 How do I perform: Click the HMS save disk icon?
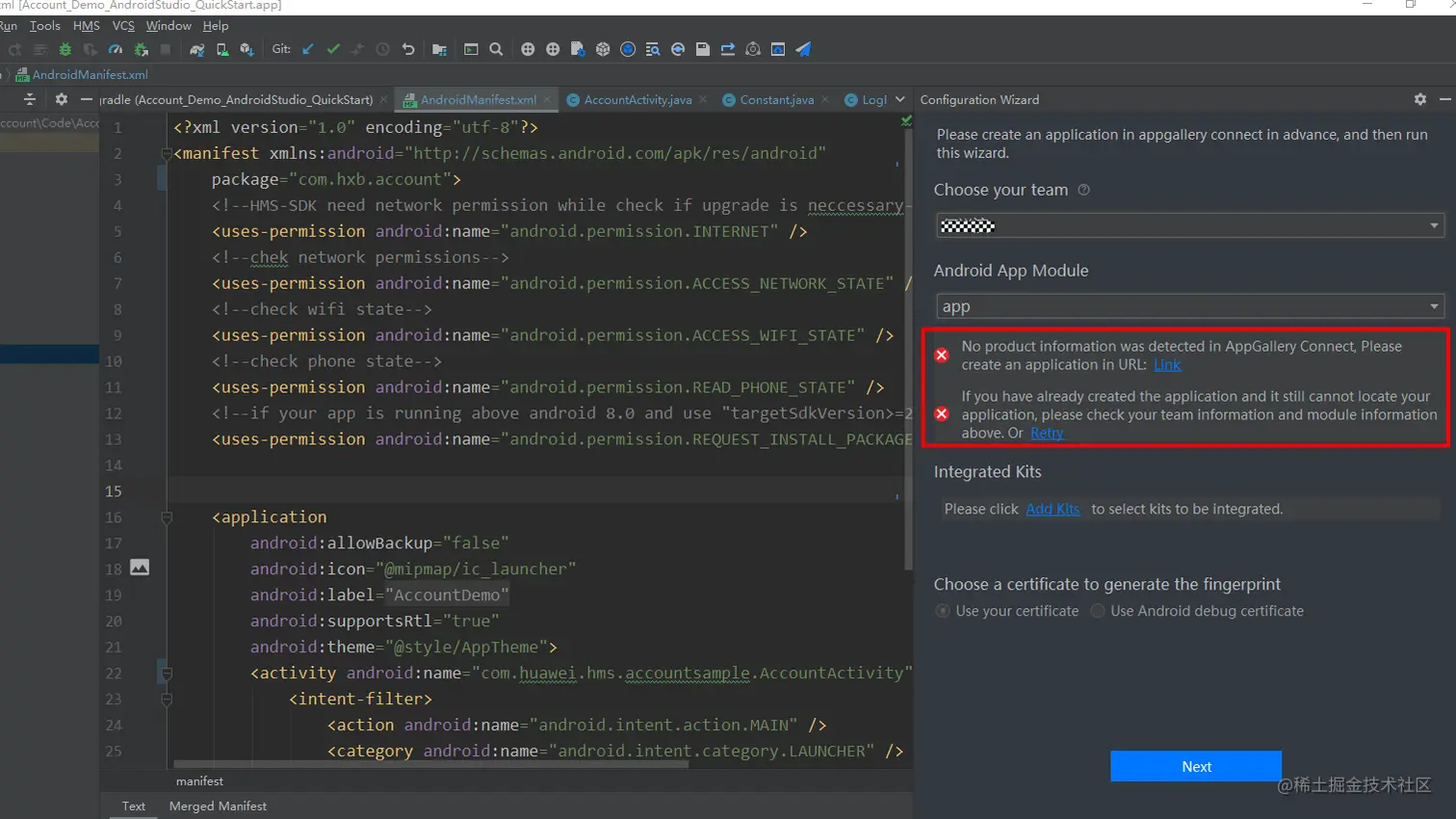coord(703,49)
